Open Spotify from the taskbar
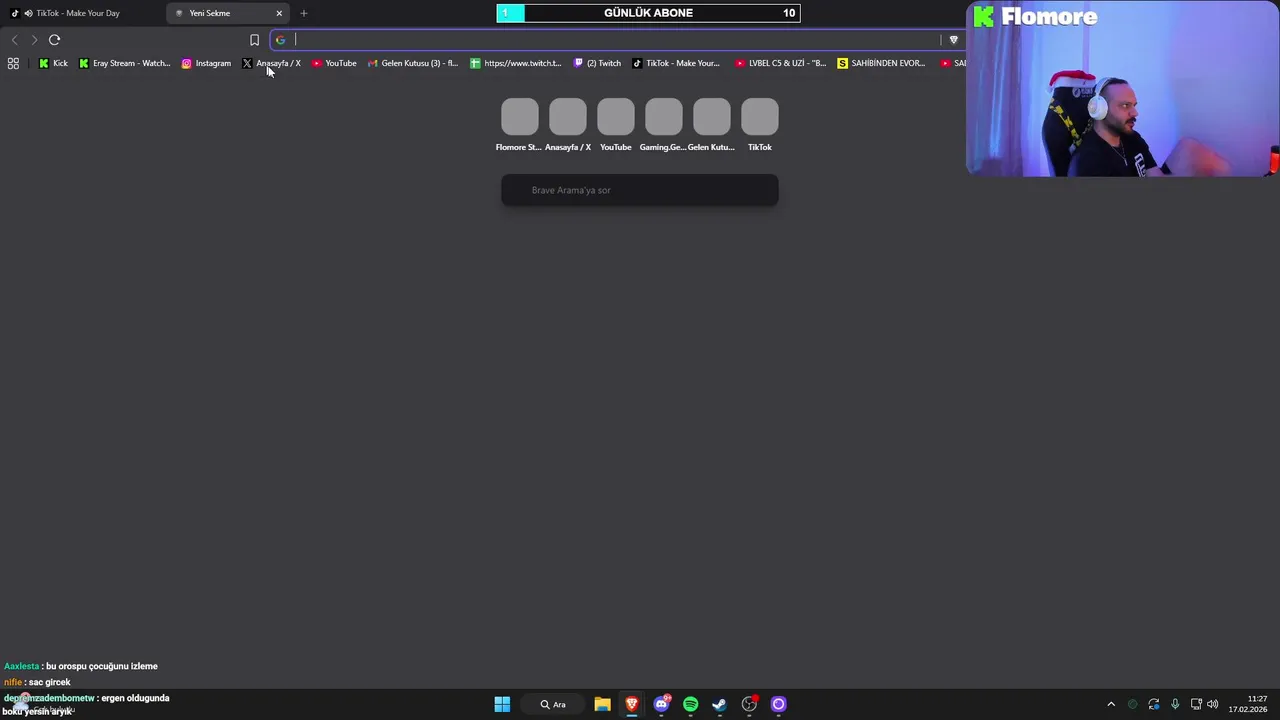The image size is (1280, 720). 690,704
